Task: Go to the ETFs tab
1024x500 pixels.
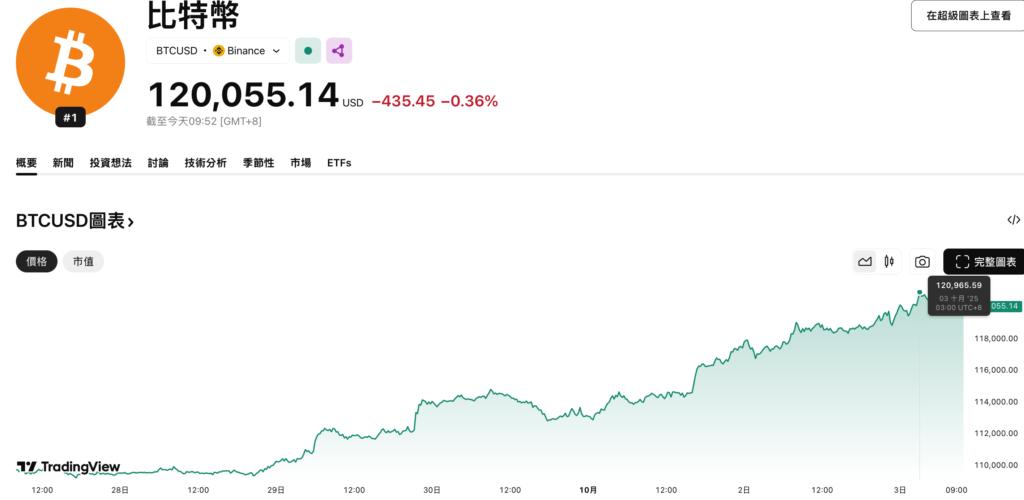Action: (x=339, y=163)
